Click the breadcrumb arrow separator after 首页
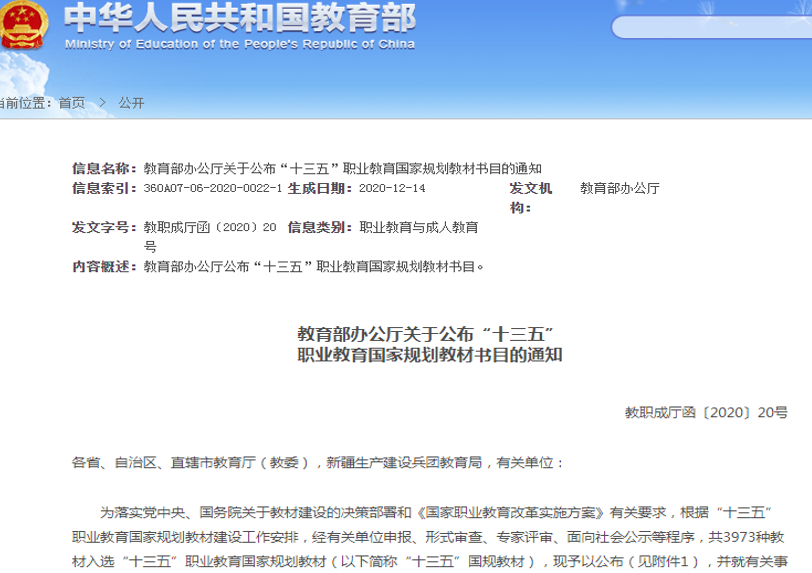Image resolution: width=812 pixels, height=573 pixels. pos(102,103)
